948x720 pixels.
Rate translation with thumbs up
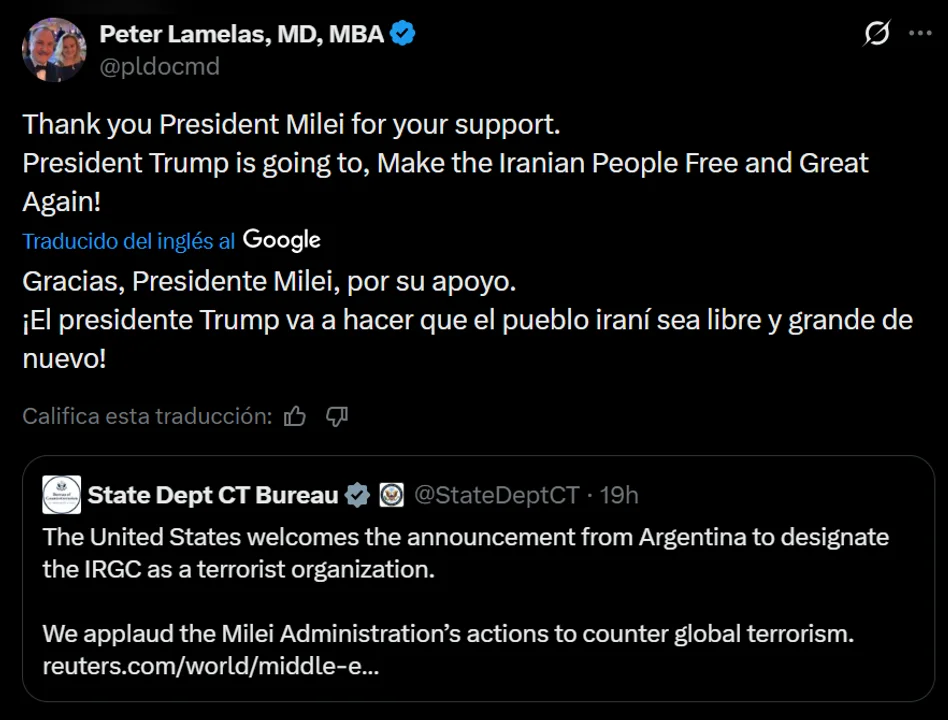(295, 416)
